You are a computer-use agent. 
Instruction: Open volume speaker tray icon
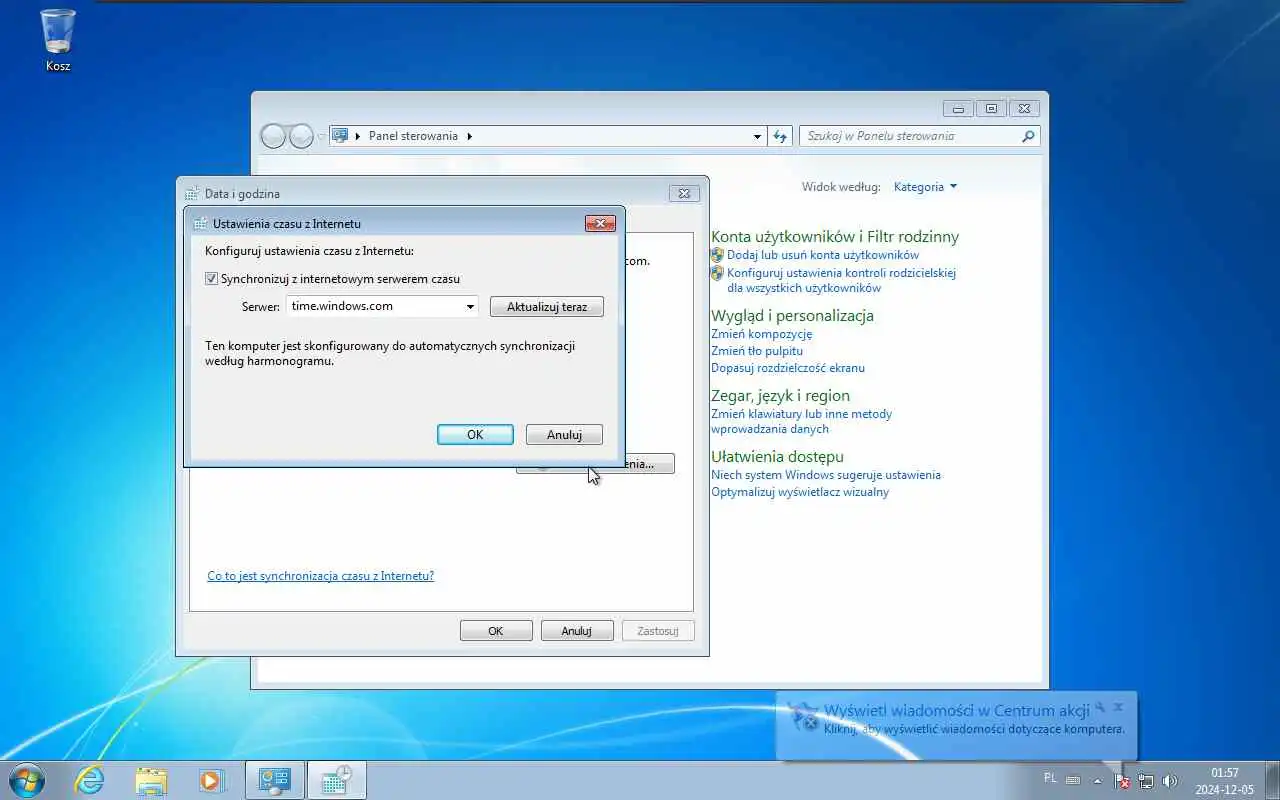[1170, 780]
